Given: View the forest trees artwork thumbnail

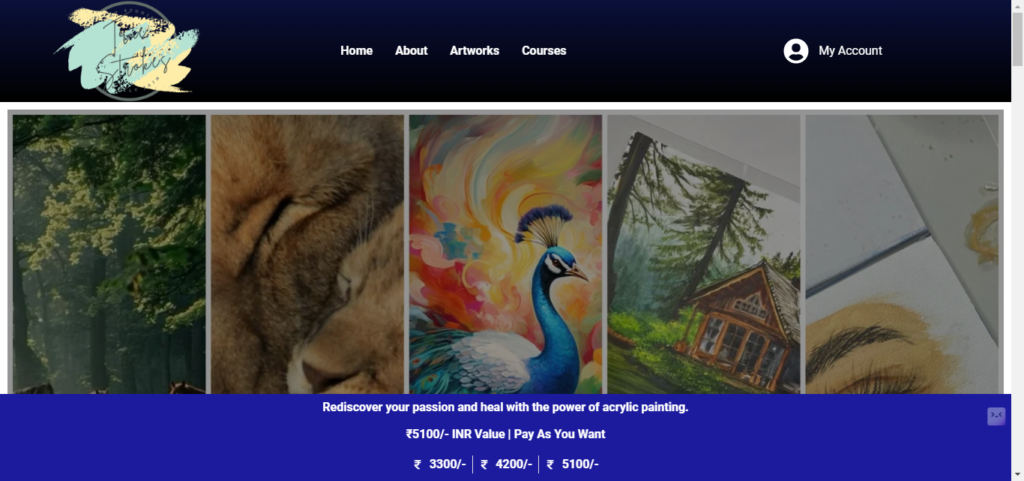Looking at the screenshot, I should click(109, 255).
